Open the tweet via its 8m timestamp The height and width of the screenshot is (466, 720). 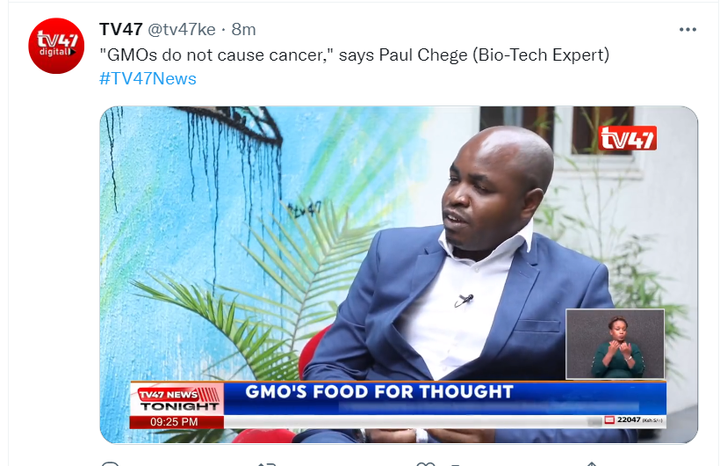(x=243, y=29)
